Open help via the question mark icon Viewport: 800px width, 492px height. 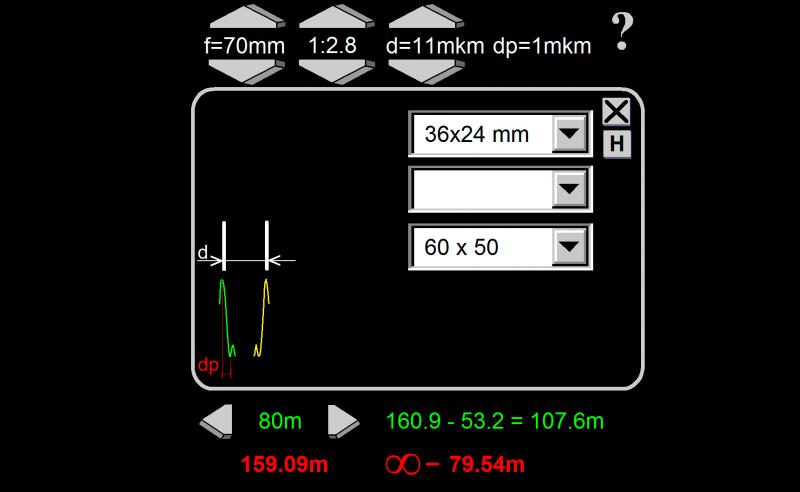click(622, 32)
